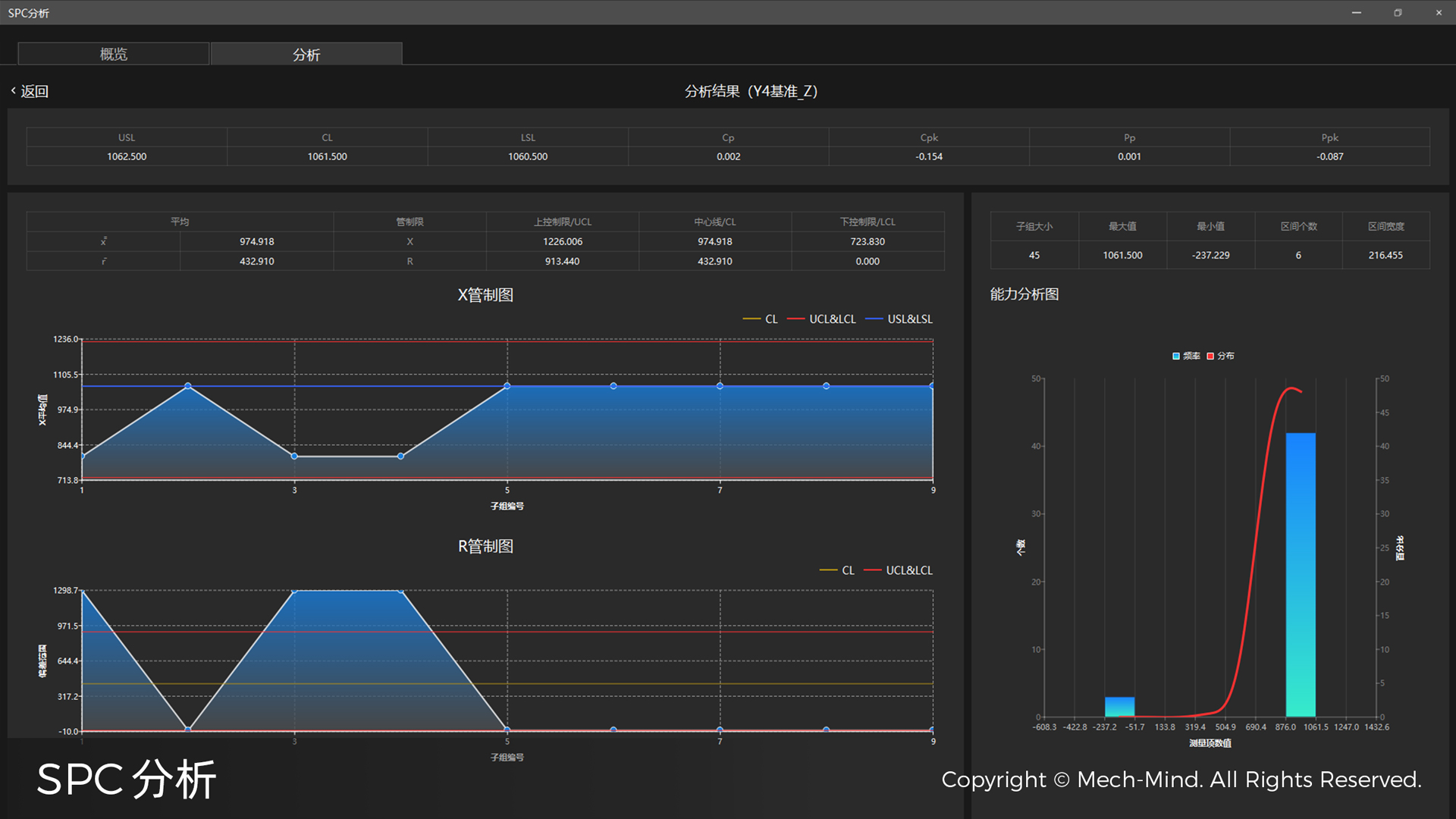Image resolution: width=1456 pixels, height=819 pixels.
Task: Click the USL value 1062.500
Action: [127, 156]
